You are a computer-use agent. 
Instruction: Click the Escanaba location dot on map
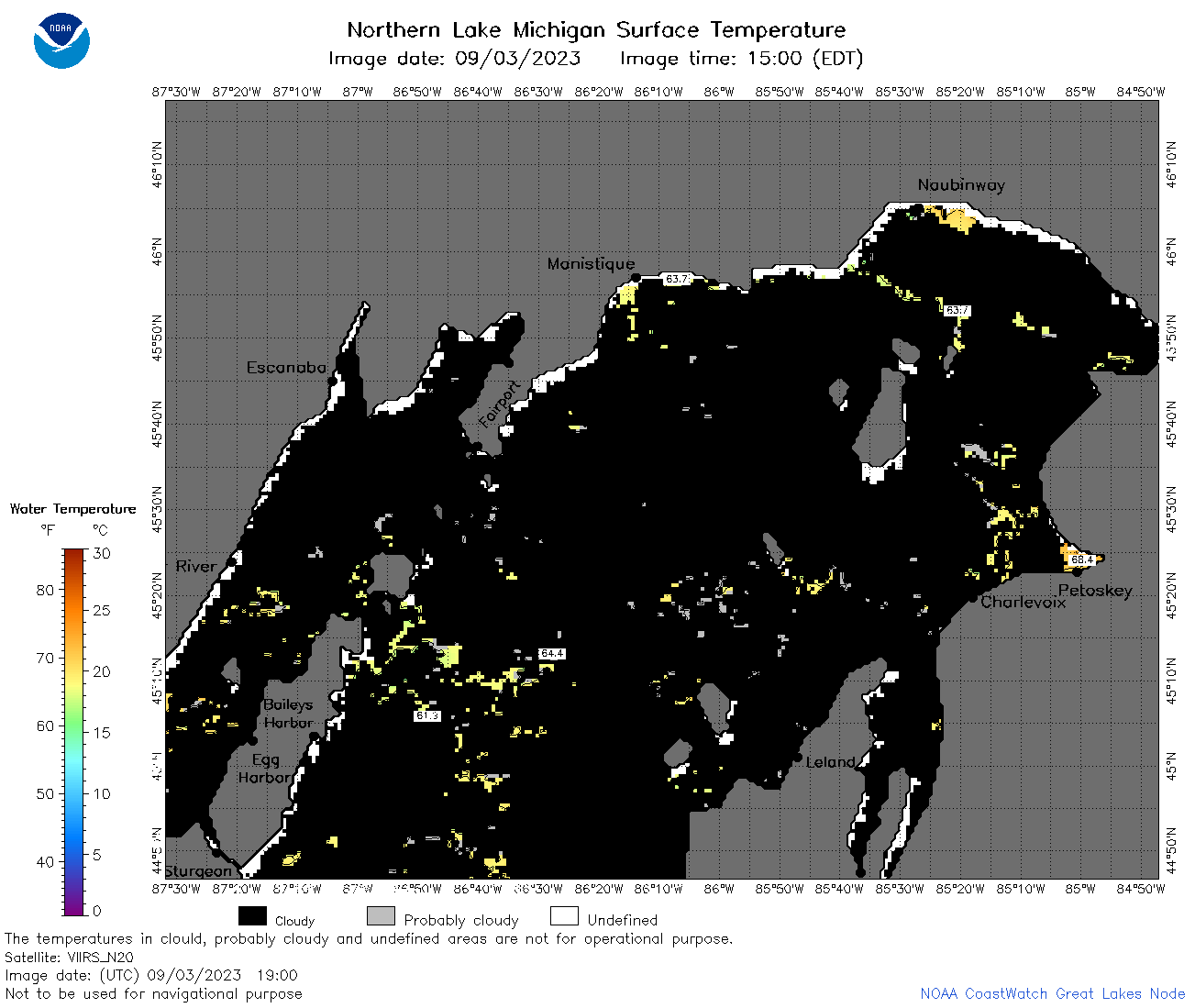tap(331, 380)
